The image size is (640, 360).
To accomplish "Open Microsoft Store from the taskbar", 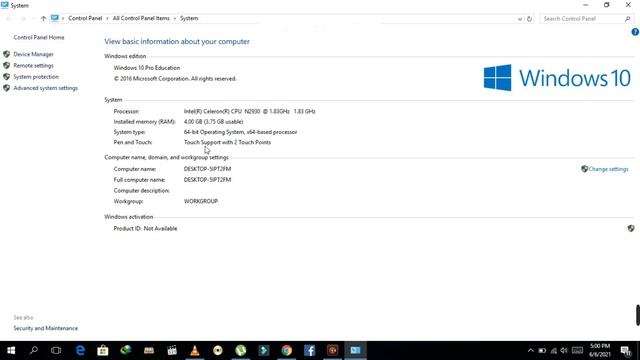I will 103,350.
